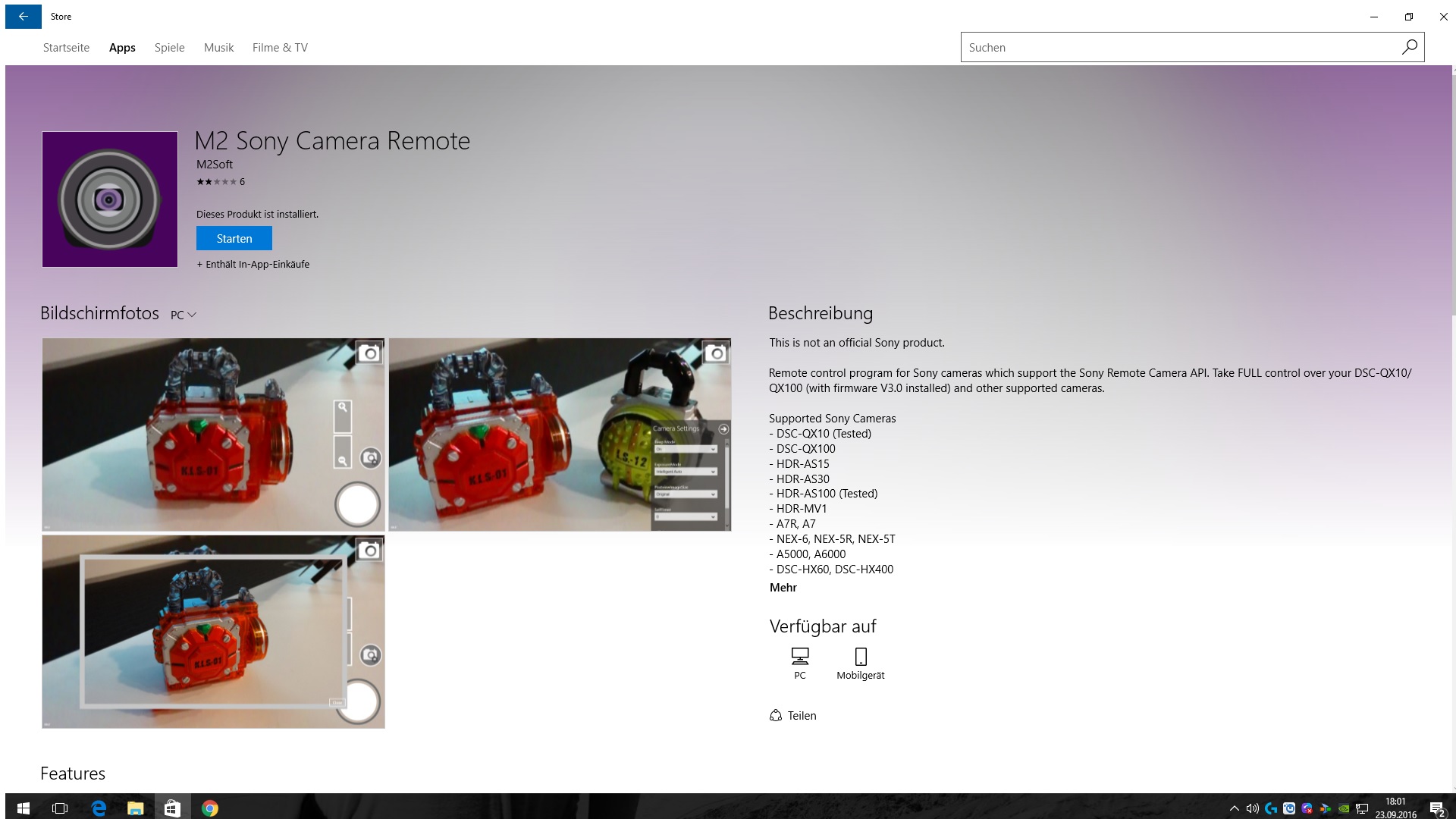Click the camera icon in second screenshot
Screen dimensions: 1456x819
tap(715, 352)
